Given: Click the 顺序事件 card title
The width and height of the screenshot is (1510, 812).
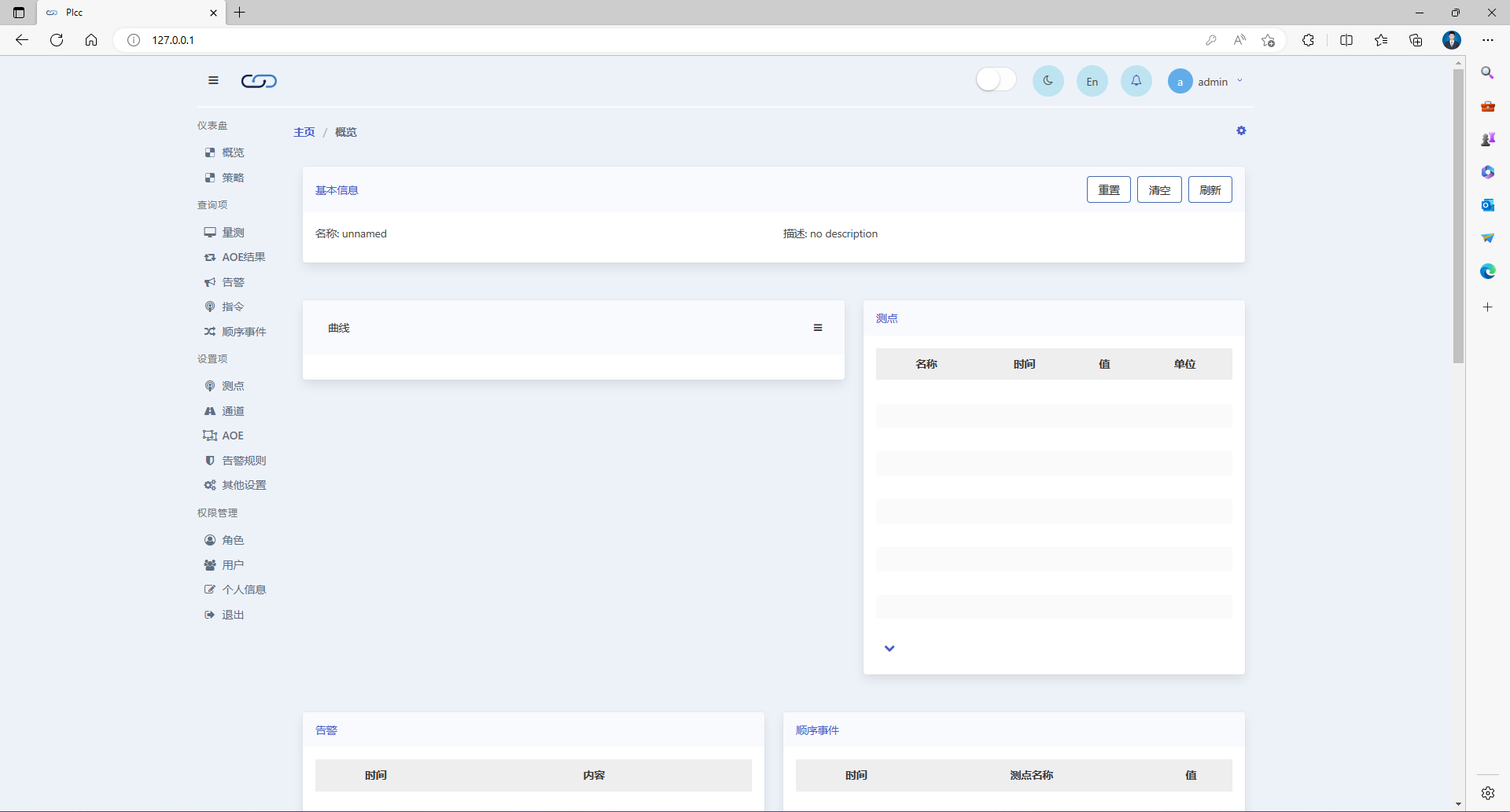Looking at the screenshot, I should [x=817, y=730].
